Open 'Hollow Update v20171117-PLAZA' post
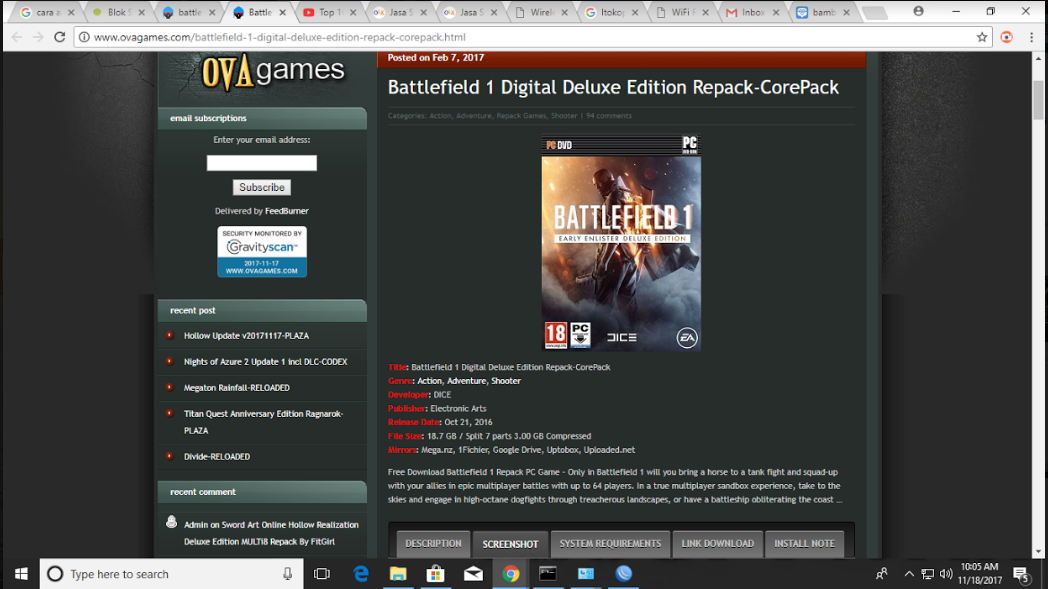1048x589 pixels. coord(246,336)
